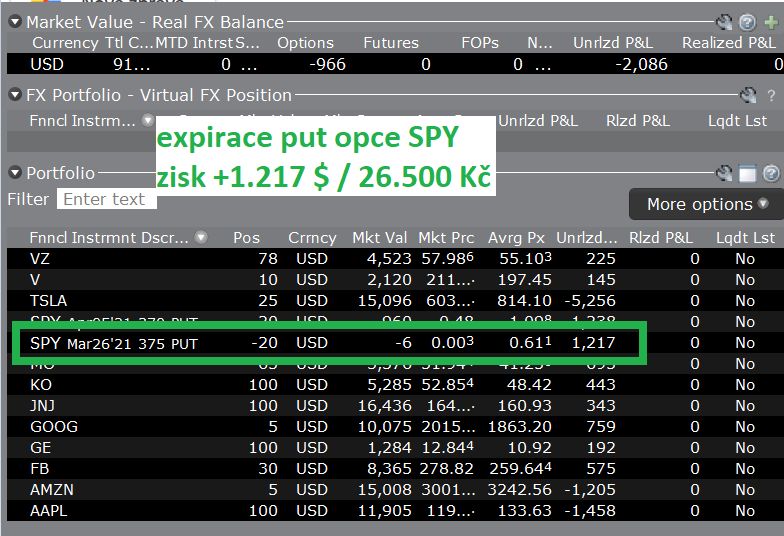The height and width of the screenshot is (536, 784).
Task: Click Lqdt Lst header in FX Portfolio
Action: (x=737, y=120)
